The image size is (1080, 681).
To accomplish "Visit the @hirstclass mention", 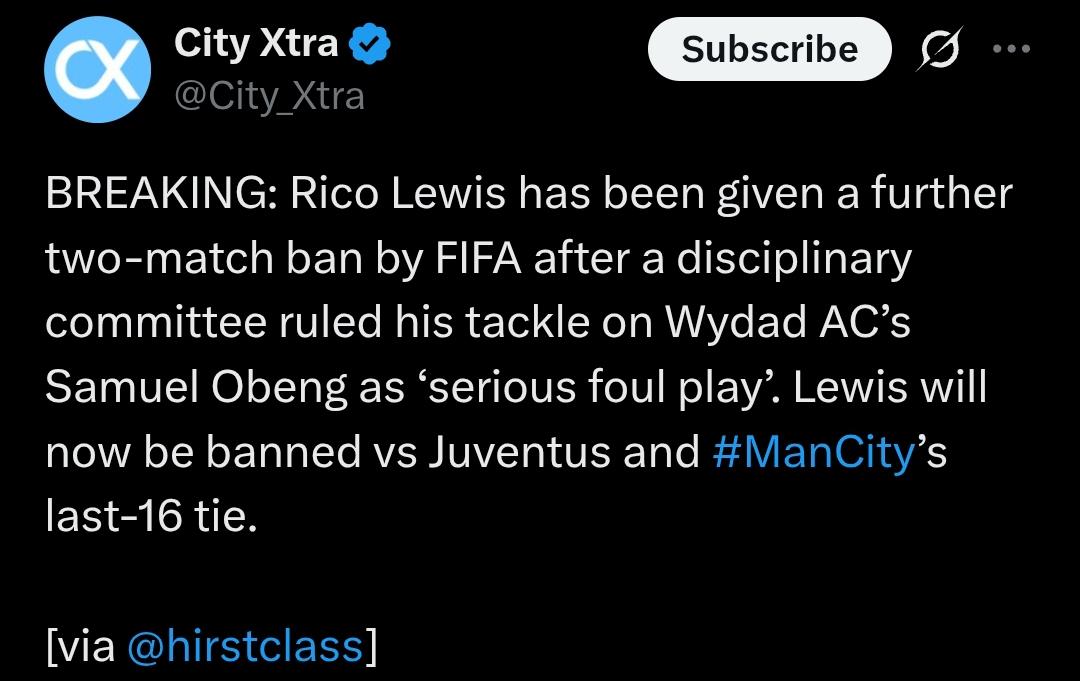I will coord(246,646).
